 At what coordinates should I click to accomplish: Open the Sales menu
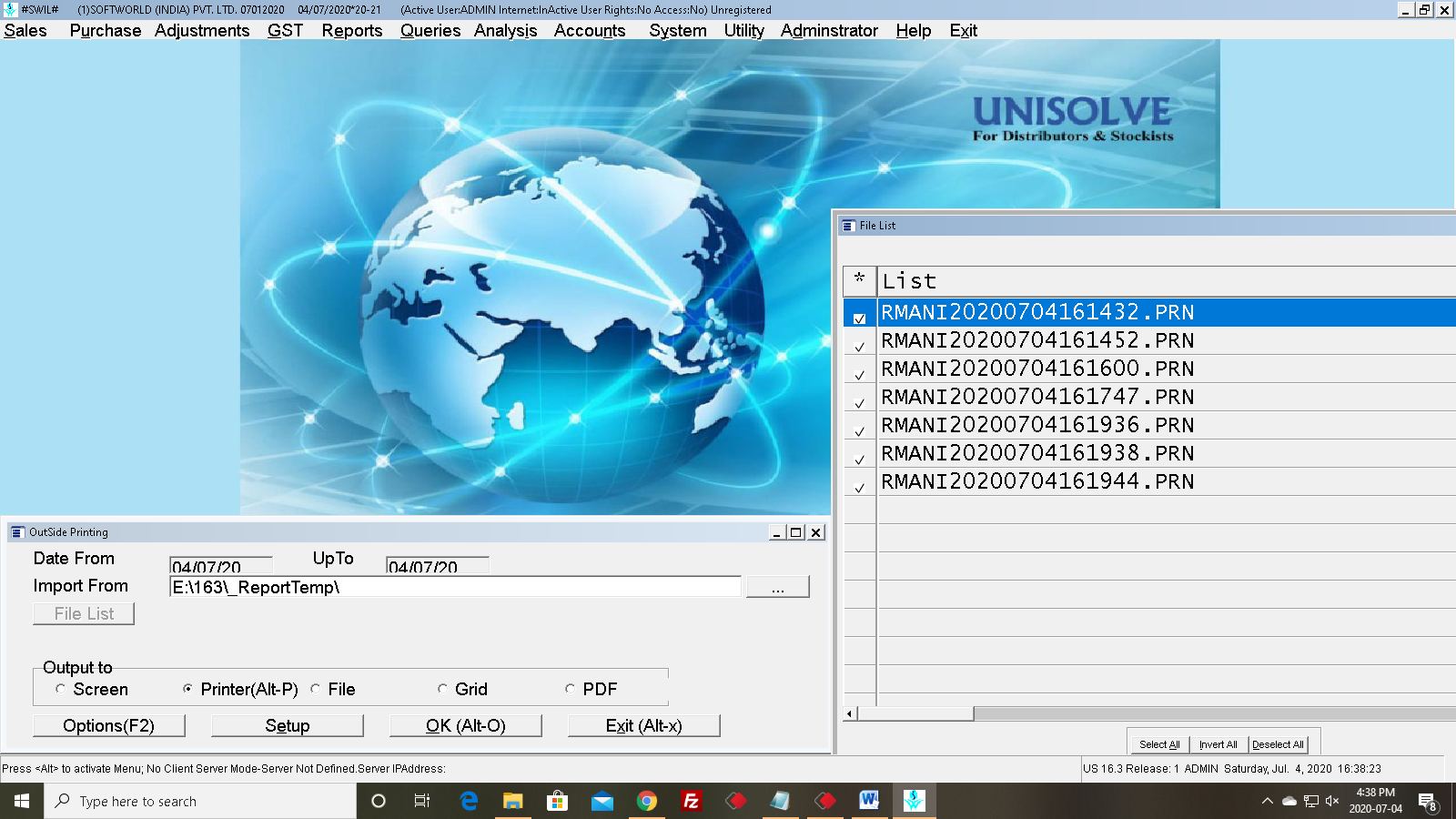pyautogui.click(x=25, y=30)
